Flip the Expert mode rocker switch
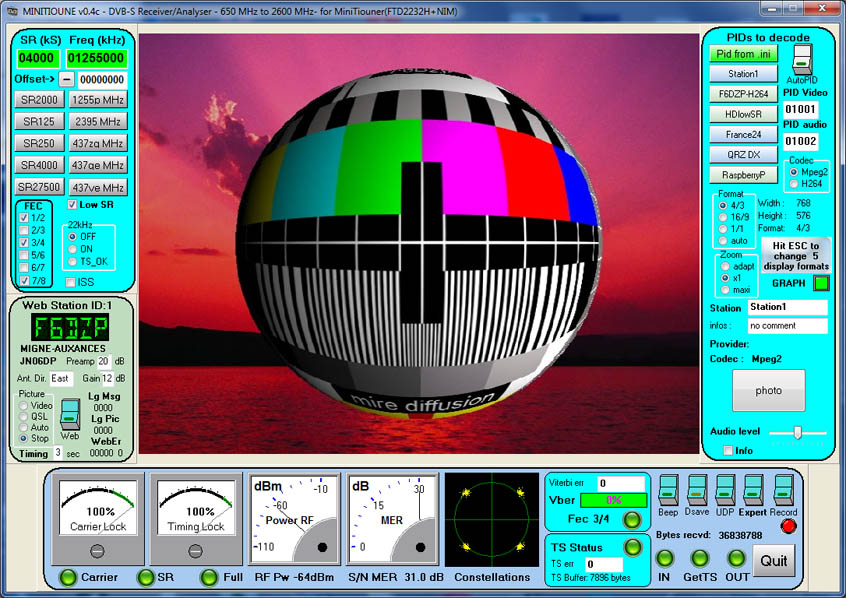This screenshot has width=846, height=598. (x=754, y=489)
